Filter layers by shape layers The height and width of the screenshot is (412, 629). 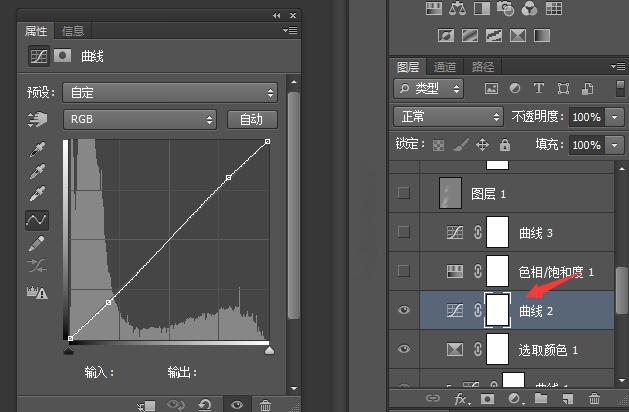(563, 88)
